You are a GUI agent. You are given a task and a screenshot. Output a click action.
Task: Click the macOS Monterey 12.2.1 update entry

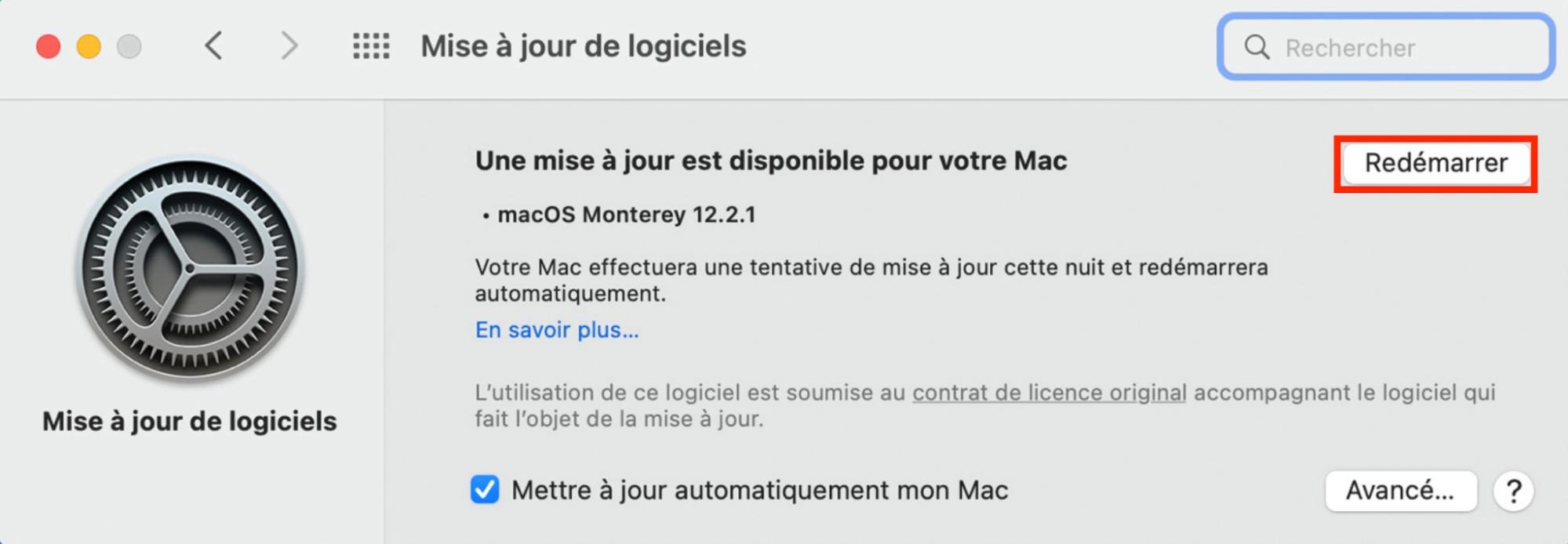point(628,214)
